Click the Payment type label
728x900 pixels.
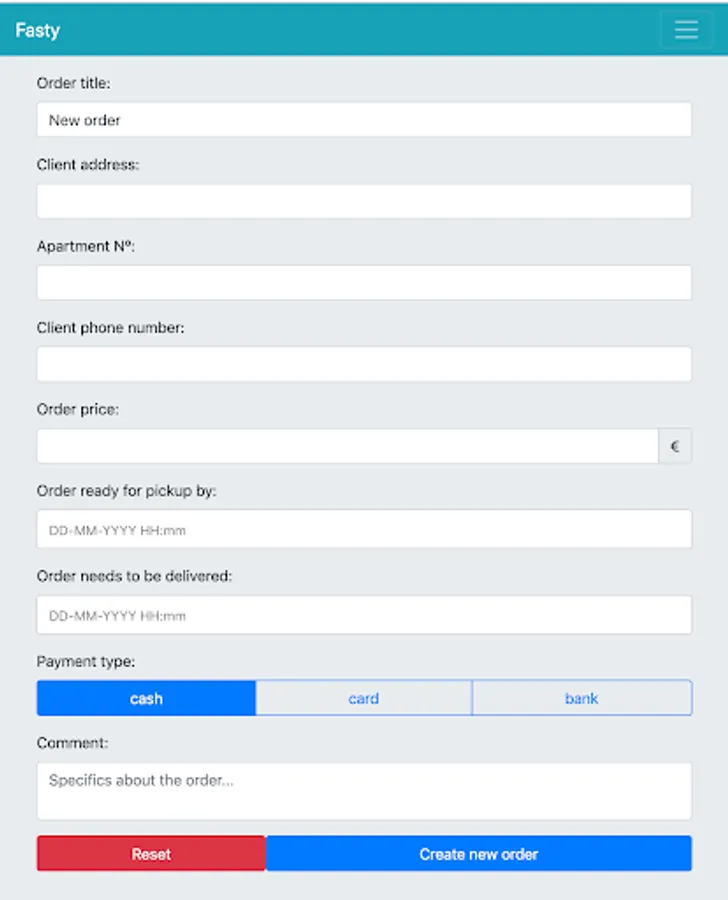86,661
